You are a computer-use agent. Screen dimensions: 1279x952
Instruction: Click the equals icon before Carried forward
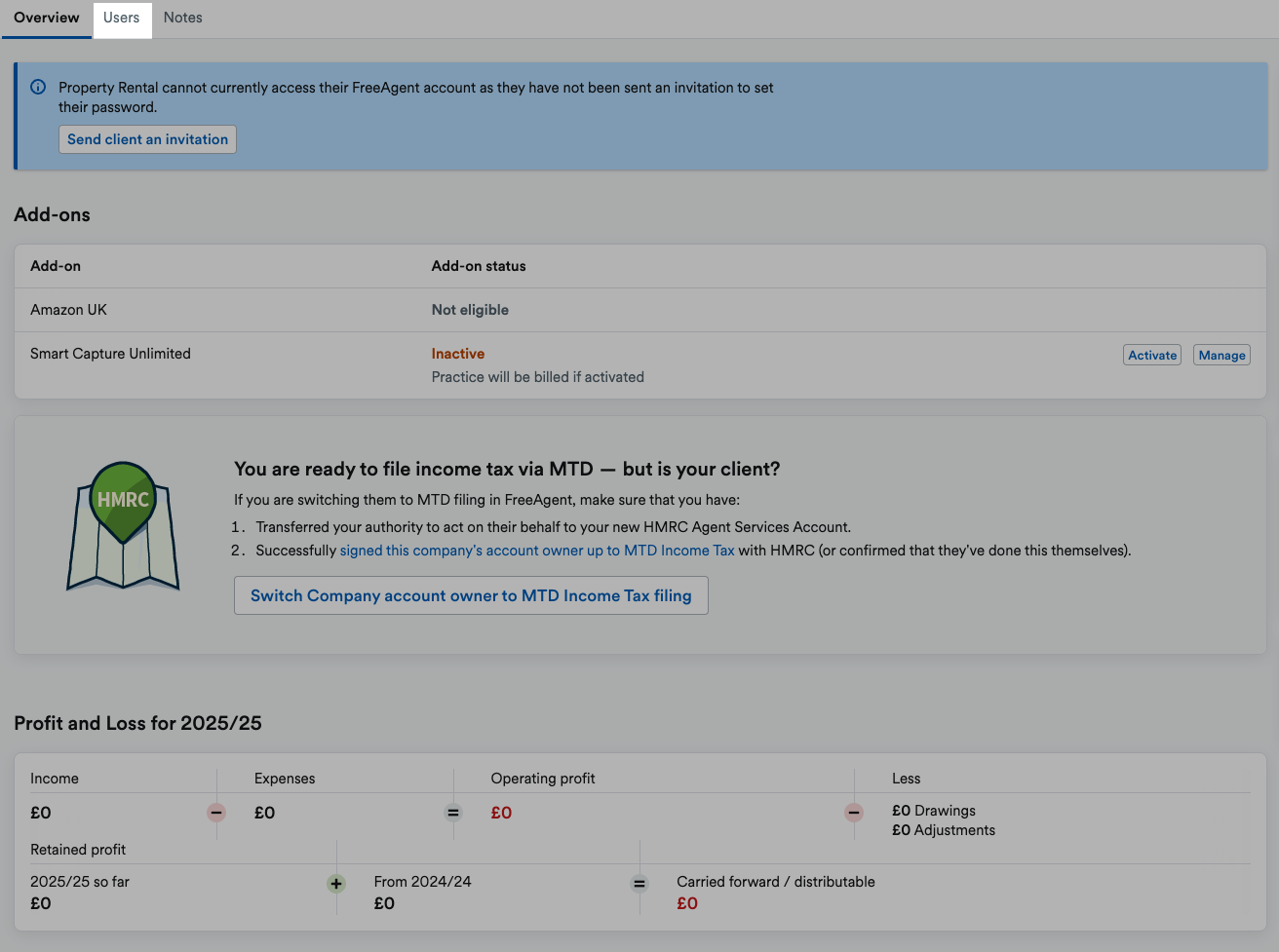[x=639, y=884]
